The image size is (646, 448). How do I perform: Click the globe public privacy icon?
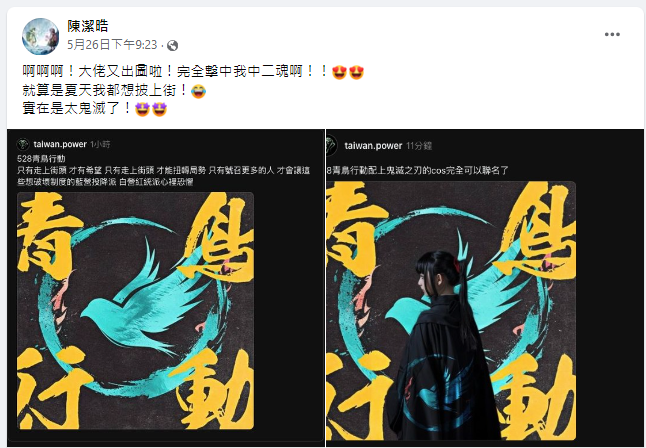point(173,45)
